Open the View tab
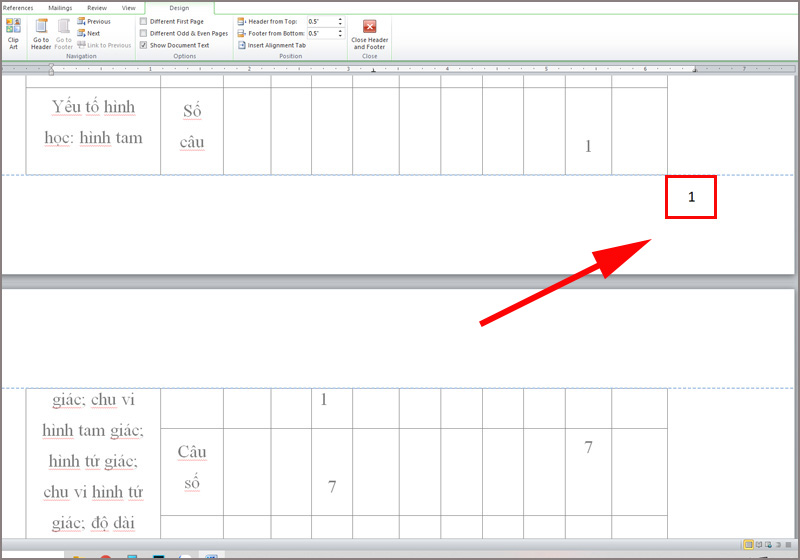Viewport: 800px width, 560px height. [x=129, y=8]
